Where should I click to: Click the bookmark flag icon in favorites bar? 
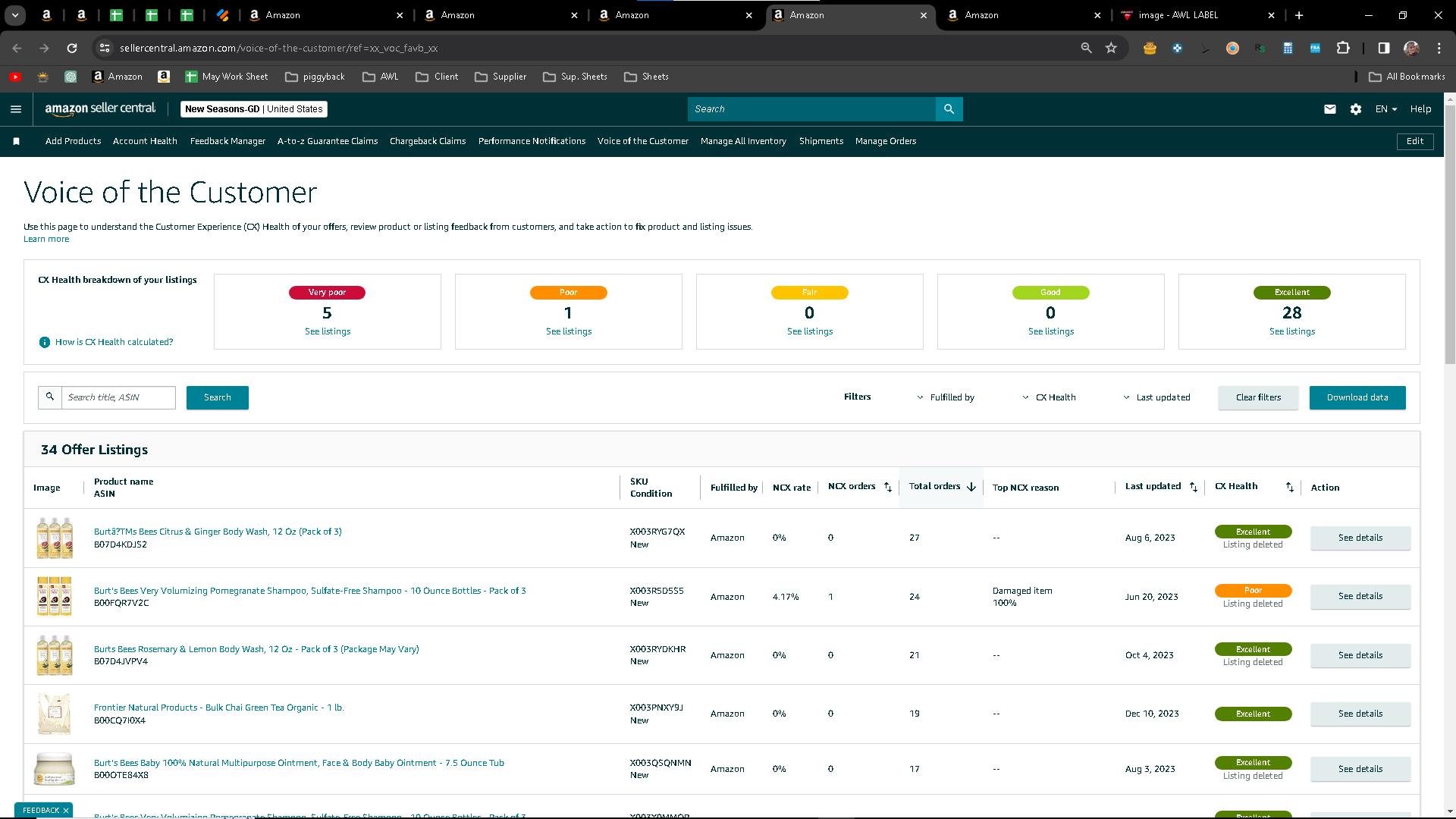pos(17,141)
